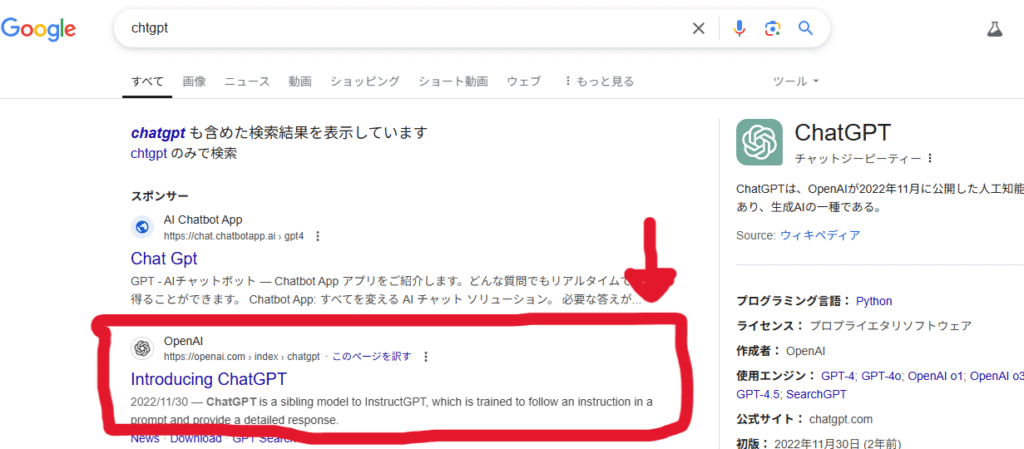Image resolution: width=1024 pixels, height=449 pixels.
Task: Click AI Chatbot App globe favicon
Action: [x=142, y=227]
